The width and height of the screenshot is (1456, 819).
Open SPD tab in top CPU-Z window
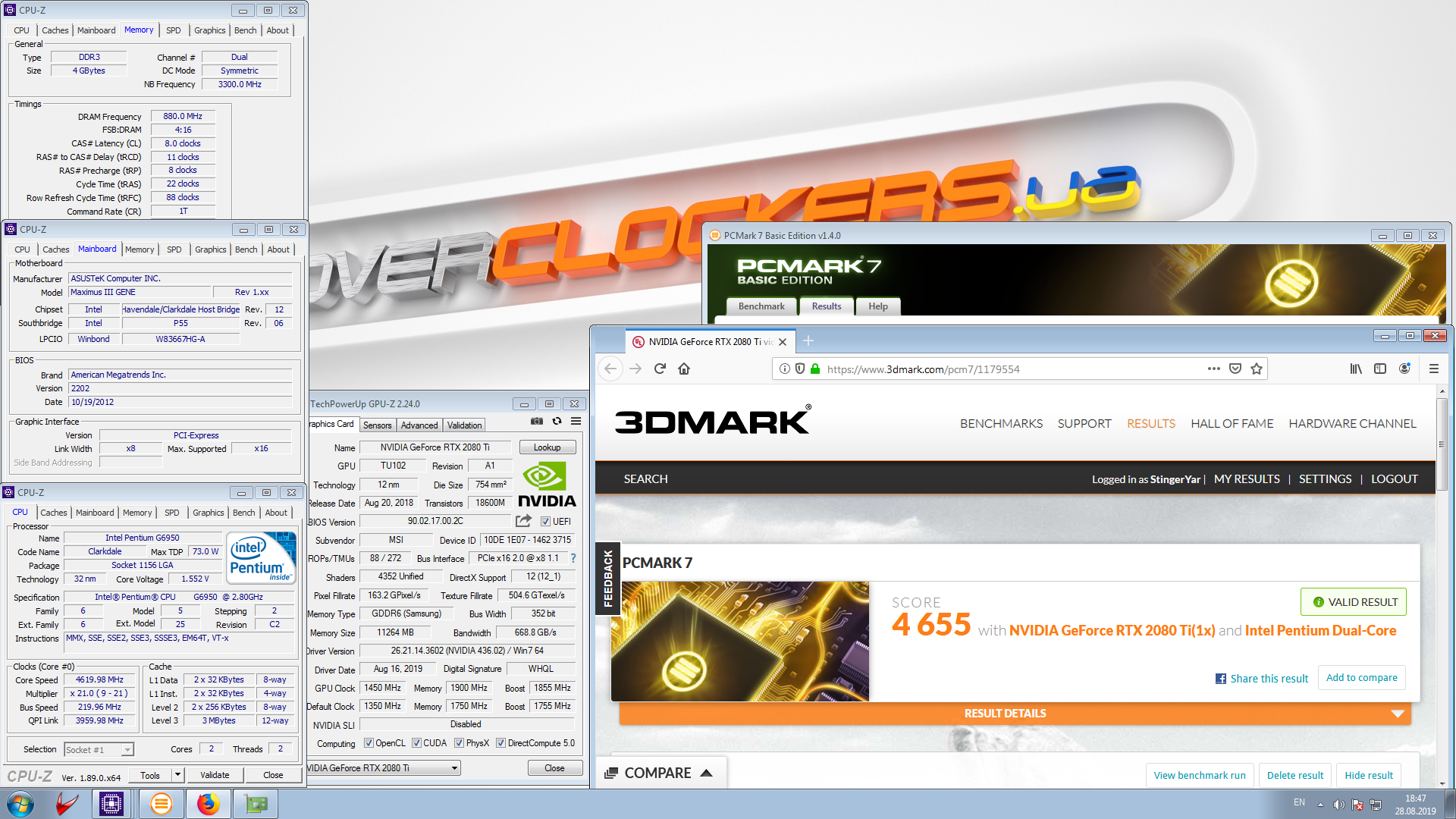174,30
